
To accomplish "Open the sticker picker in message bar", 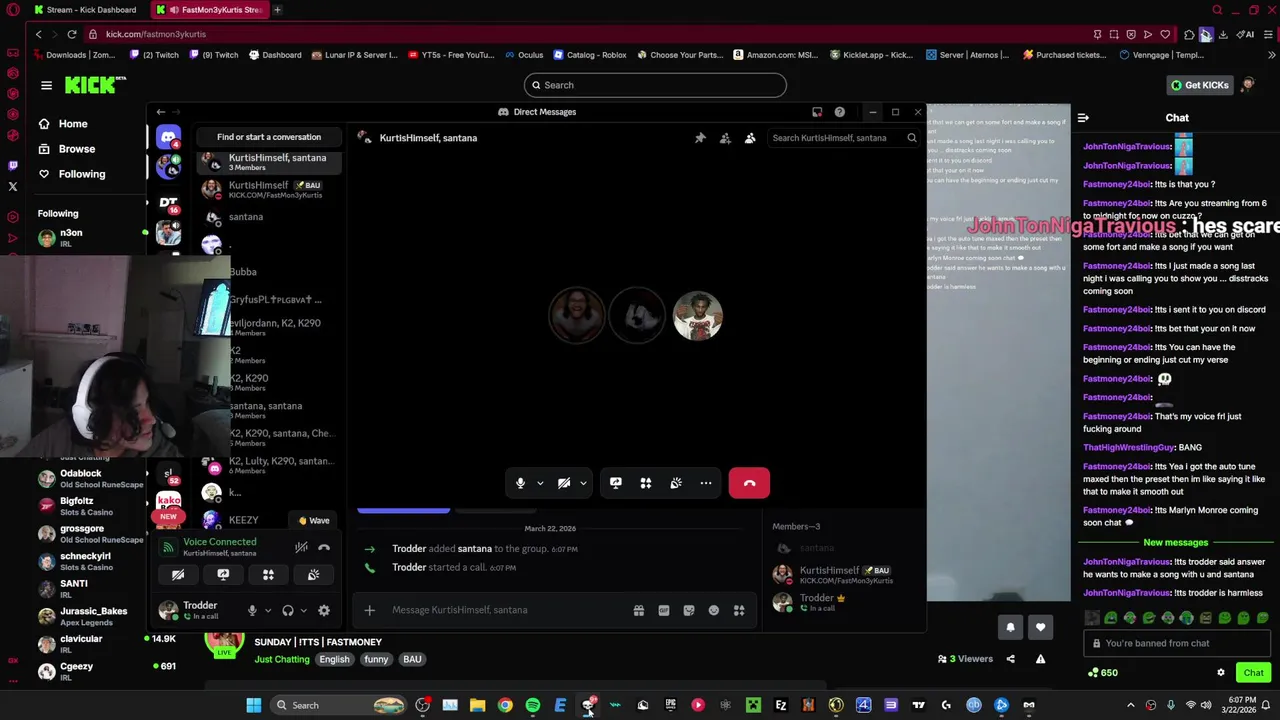I will tap(689, 610).
